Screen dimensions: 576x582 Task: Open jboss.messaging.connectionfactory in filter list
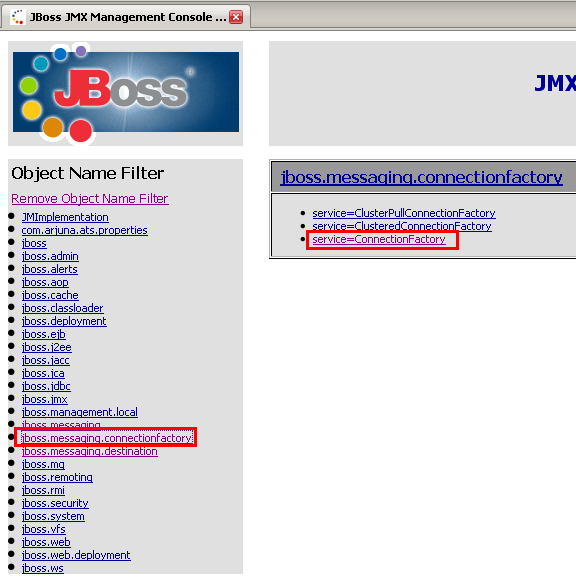(x=107, y=438)
